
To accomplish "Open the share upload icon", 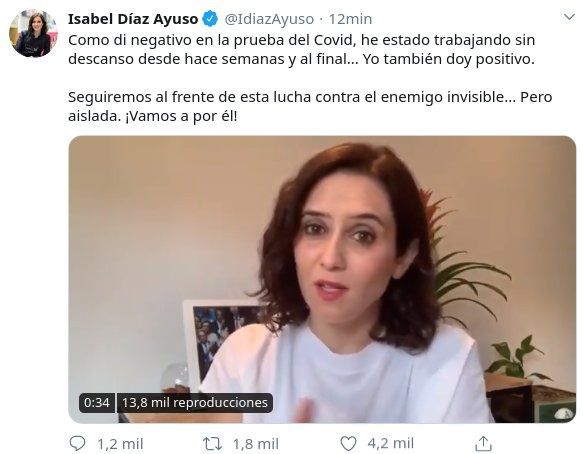I will [483, 444].
